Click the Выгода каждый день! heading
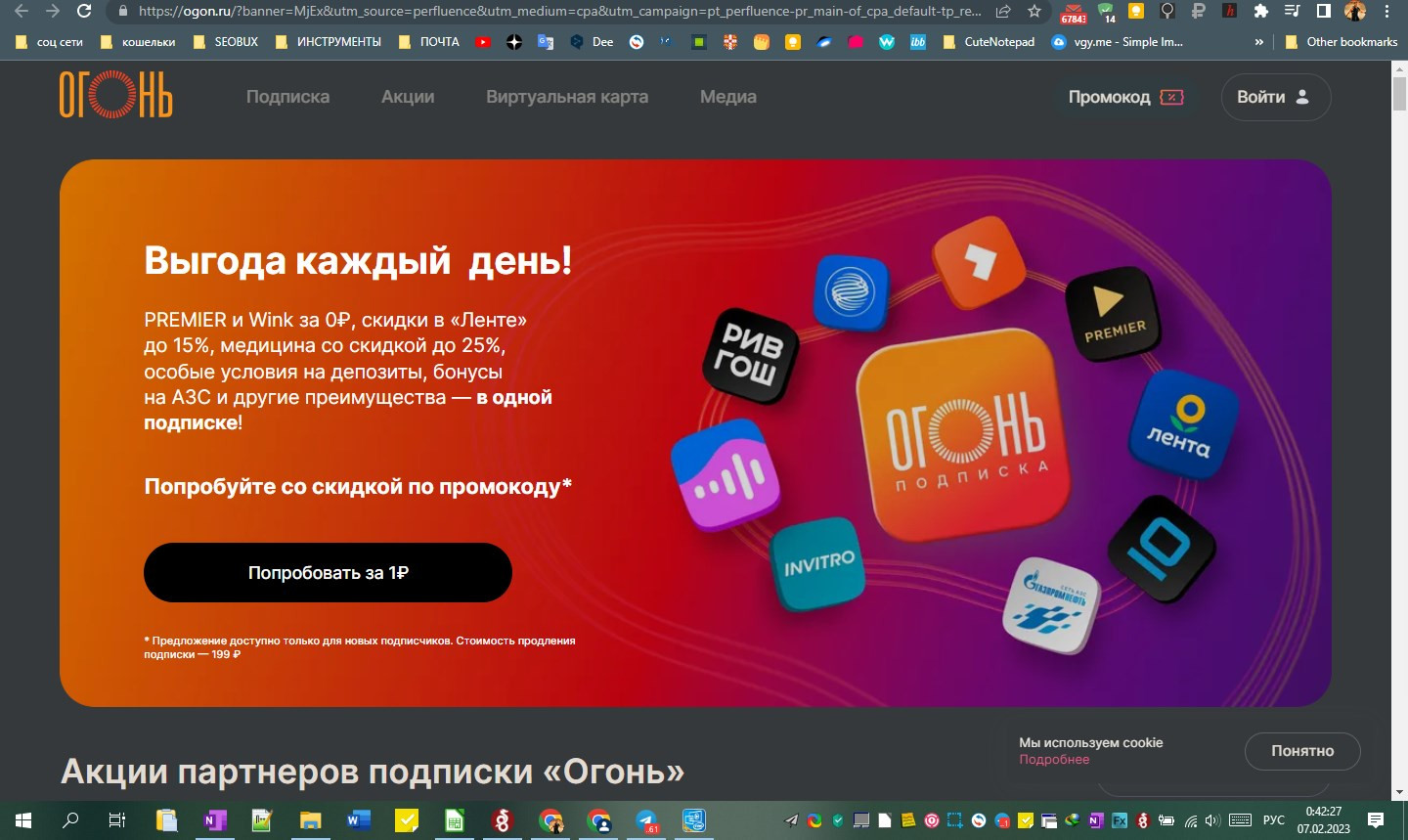The image size is (1408, 840). coord(358,260)
